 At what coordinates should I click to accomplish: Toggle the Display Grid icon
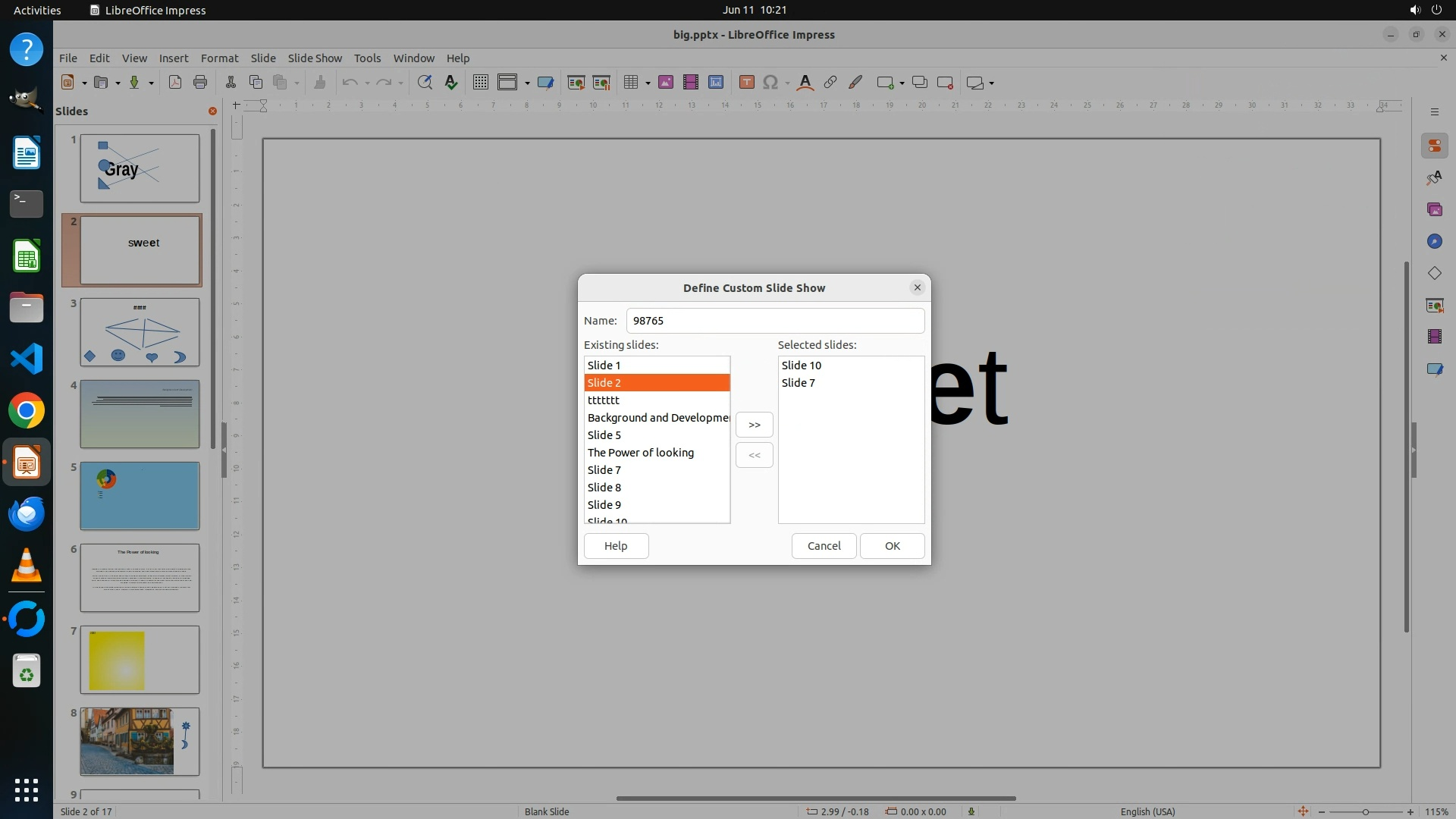480,83
